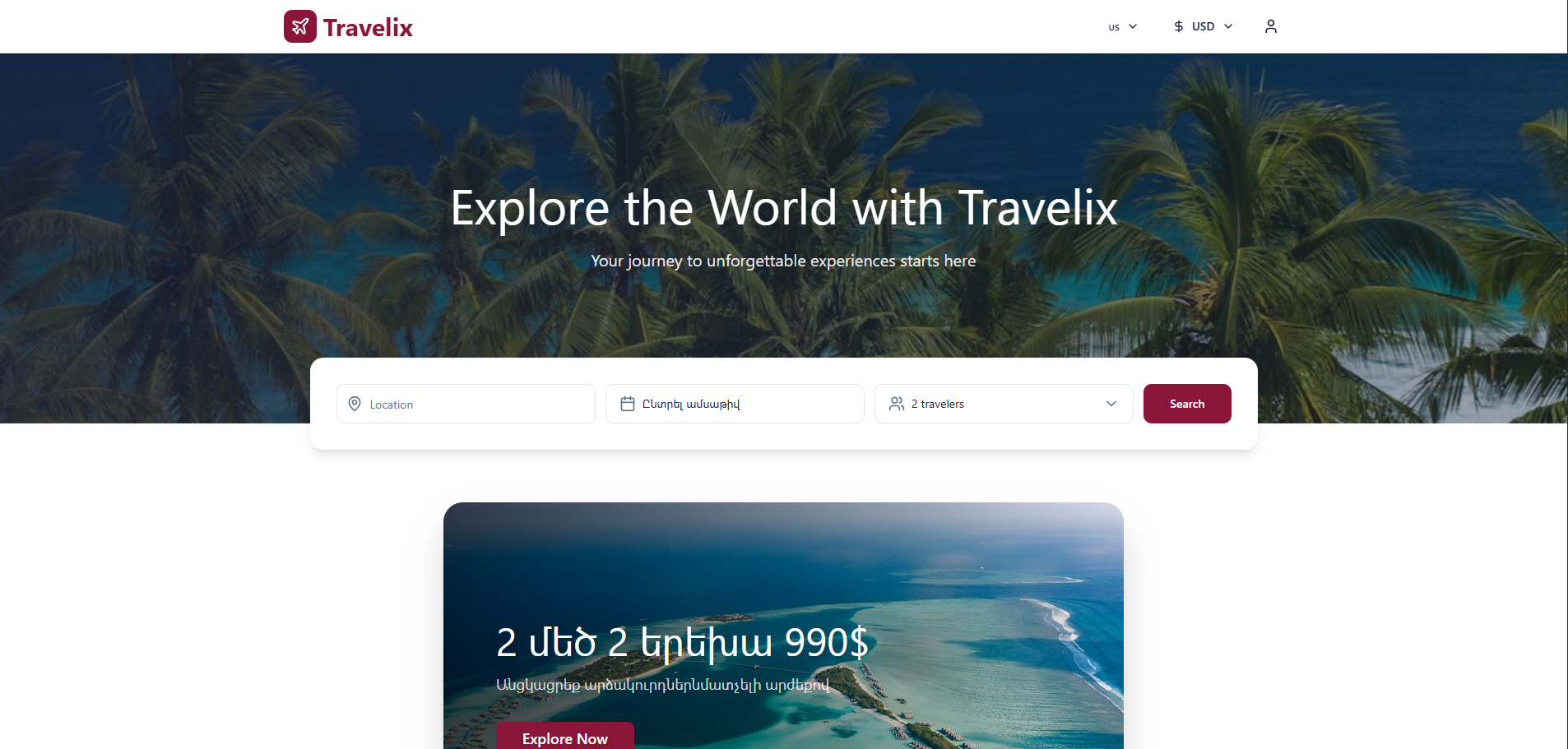
Task: Click the travelers people icon
Action: tap(897, 404)
